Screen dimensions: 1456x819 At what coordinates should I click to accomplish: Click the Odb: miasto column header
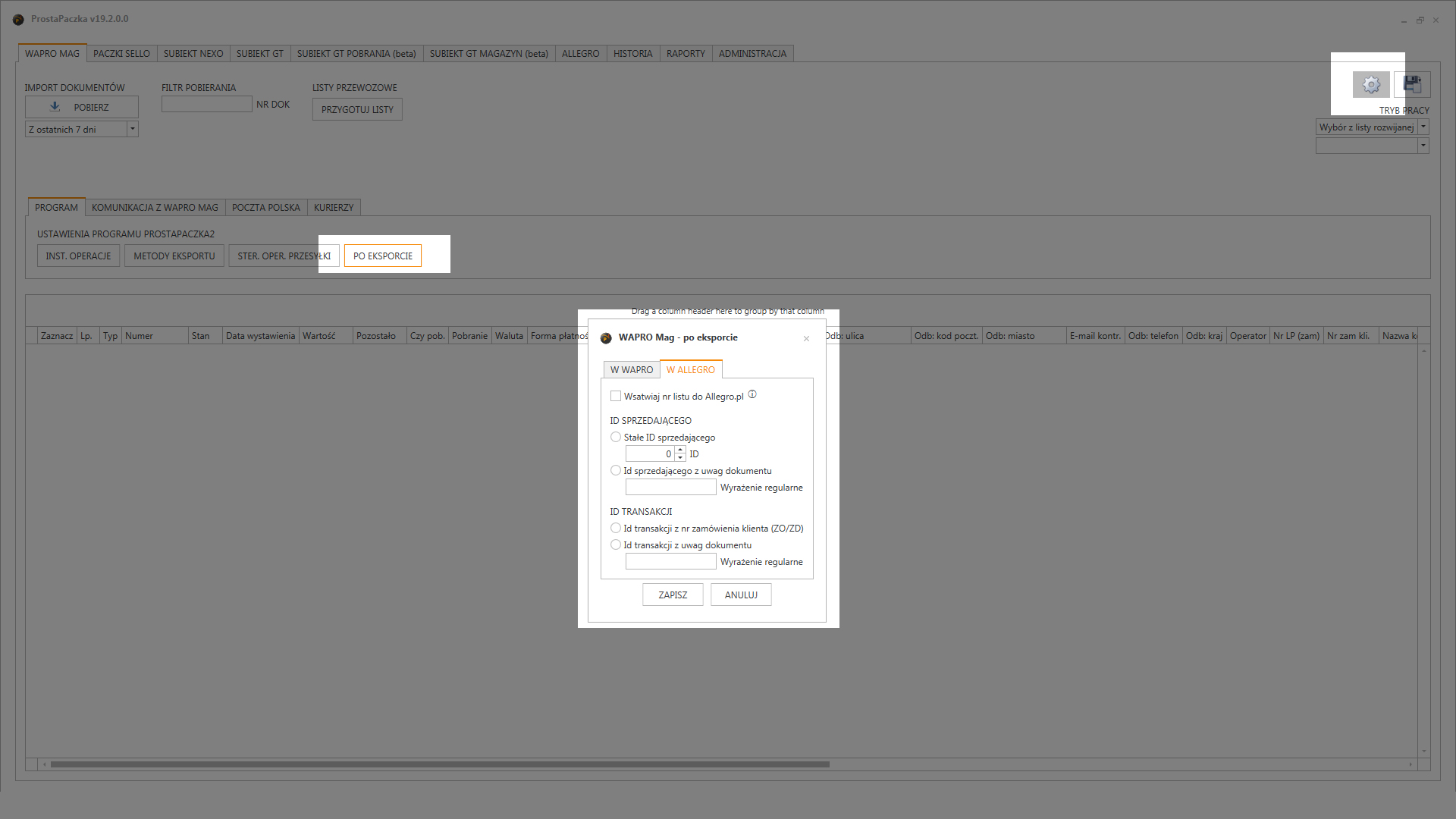[1025, 336]
